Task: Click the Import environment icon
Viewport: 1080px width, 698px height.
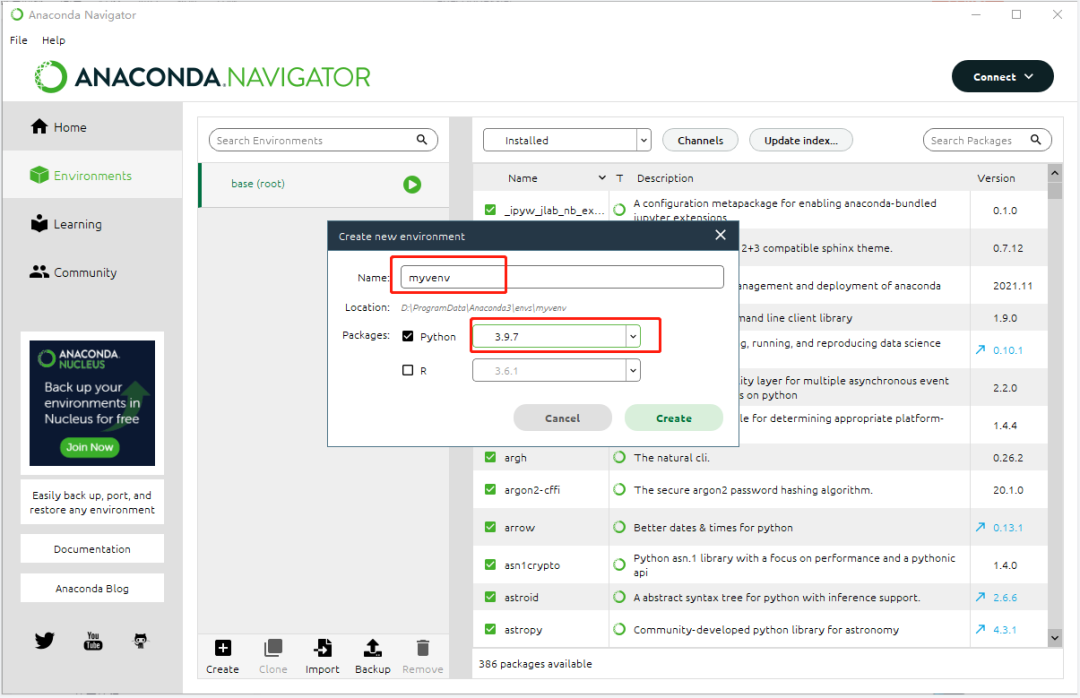Action: [x=322, y=648]
